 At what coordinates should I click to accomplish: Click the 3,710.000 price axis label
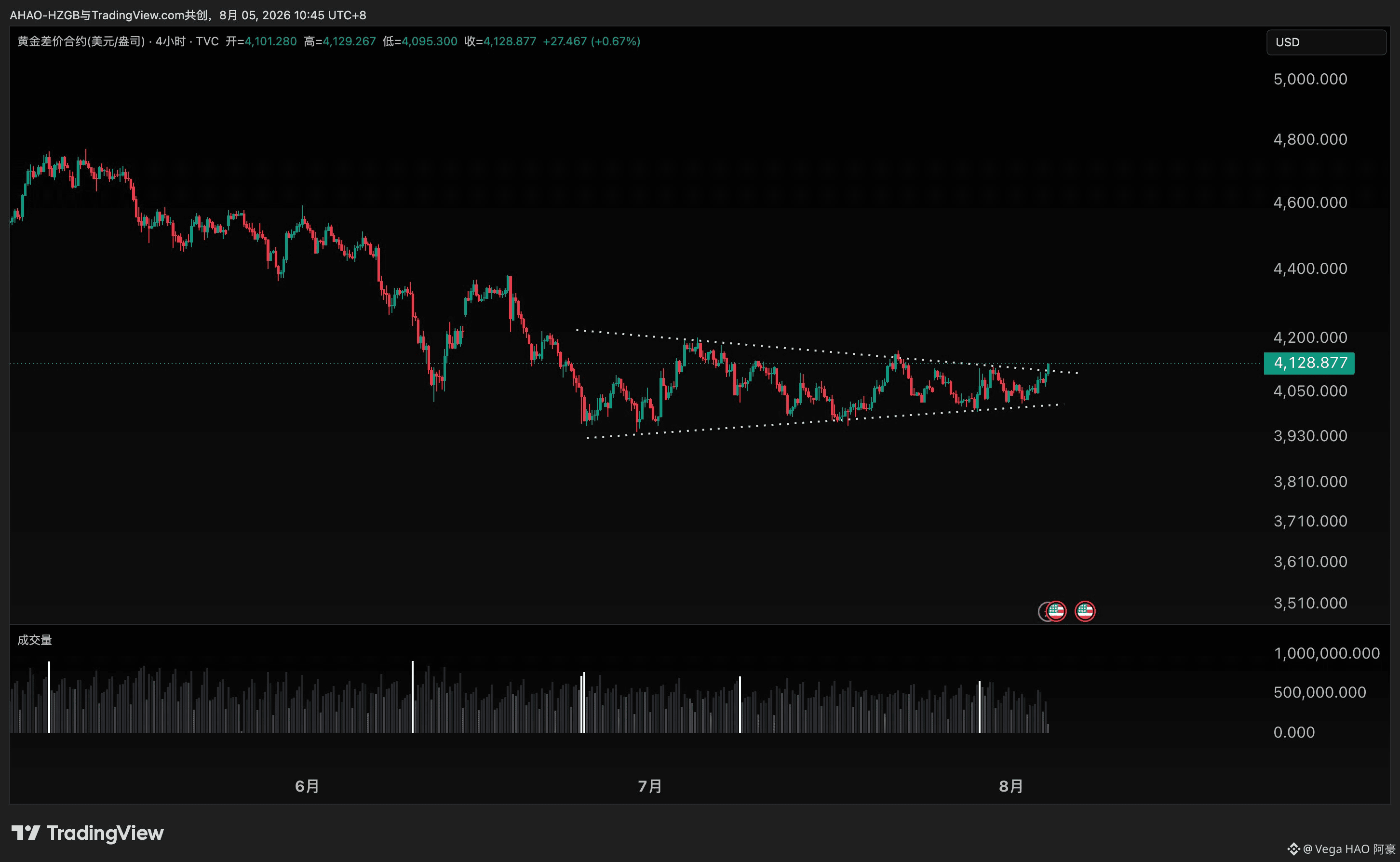[1310, 521]
